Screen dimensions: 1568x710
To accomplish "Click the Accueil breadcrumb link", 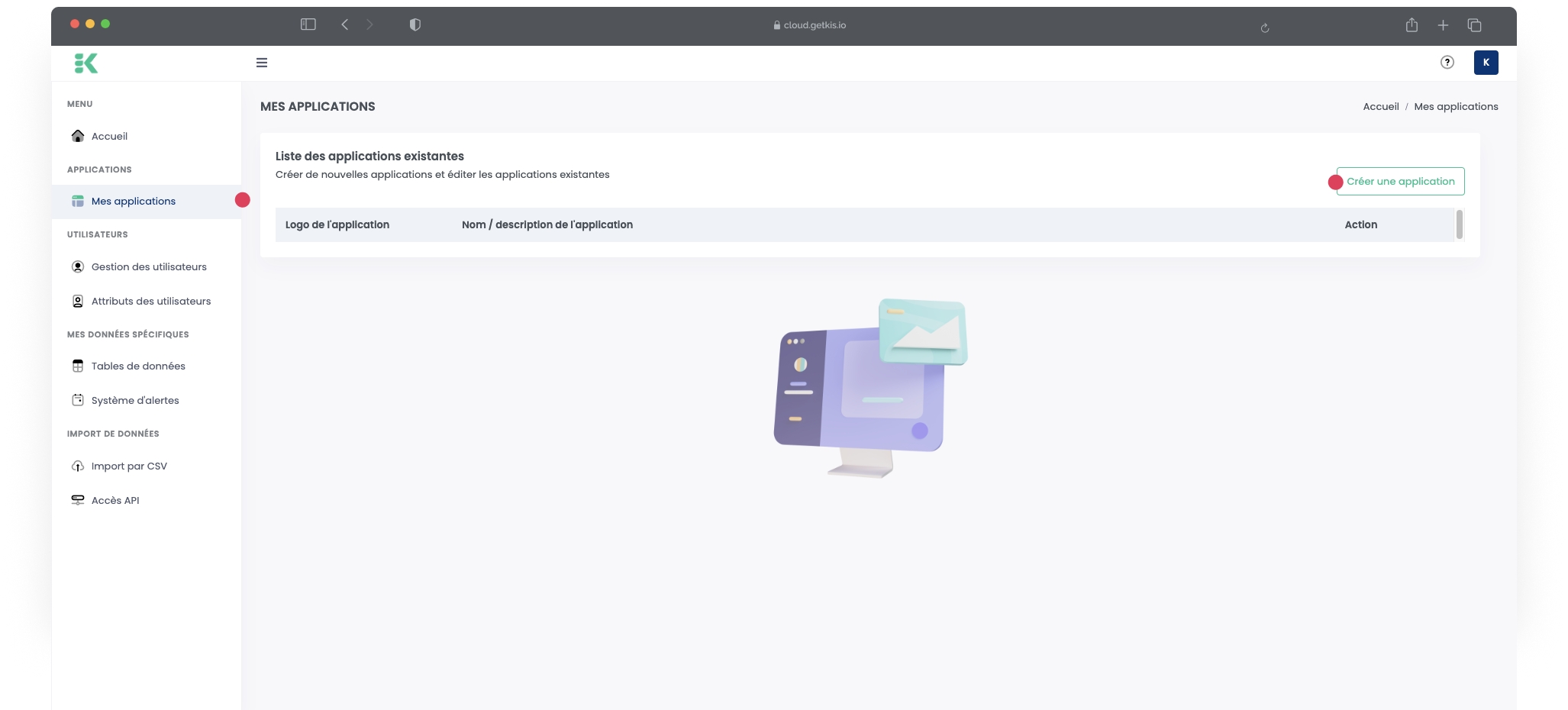I will coord(1380,107).
